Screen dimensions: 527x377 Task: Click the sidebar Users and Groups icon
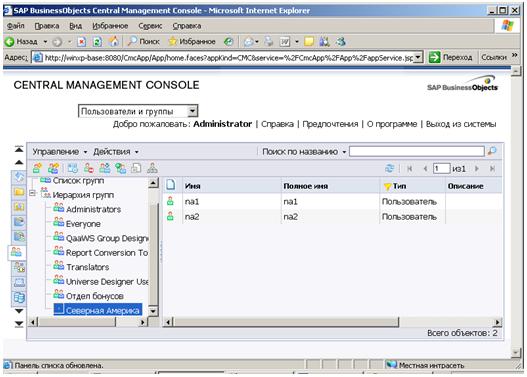[16, 252]
